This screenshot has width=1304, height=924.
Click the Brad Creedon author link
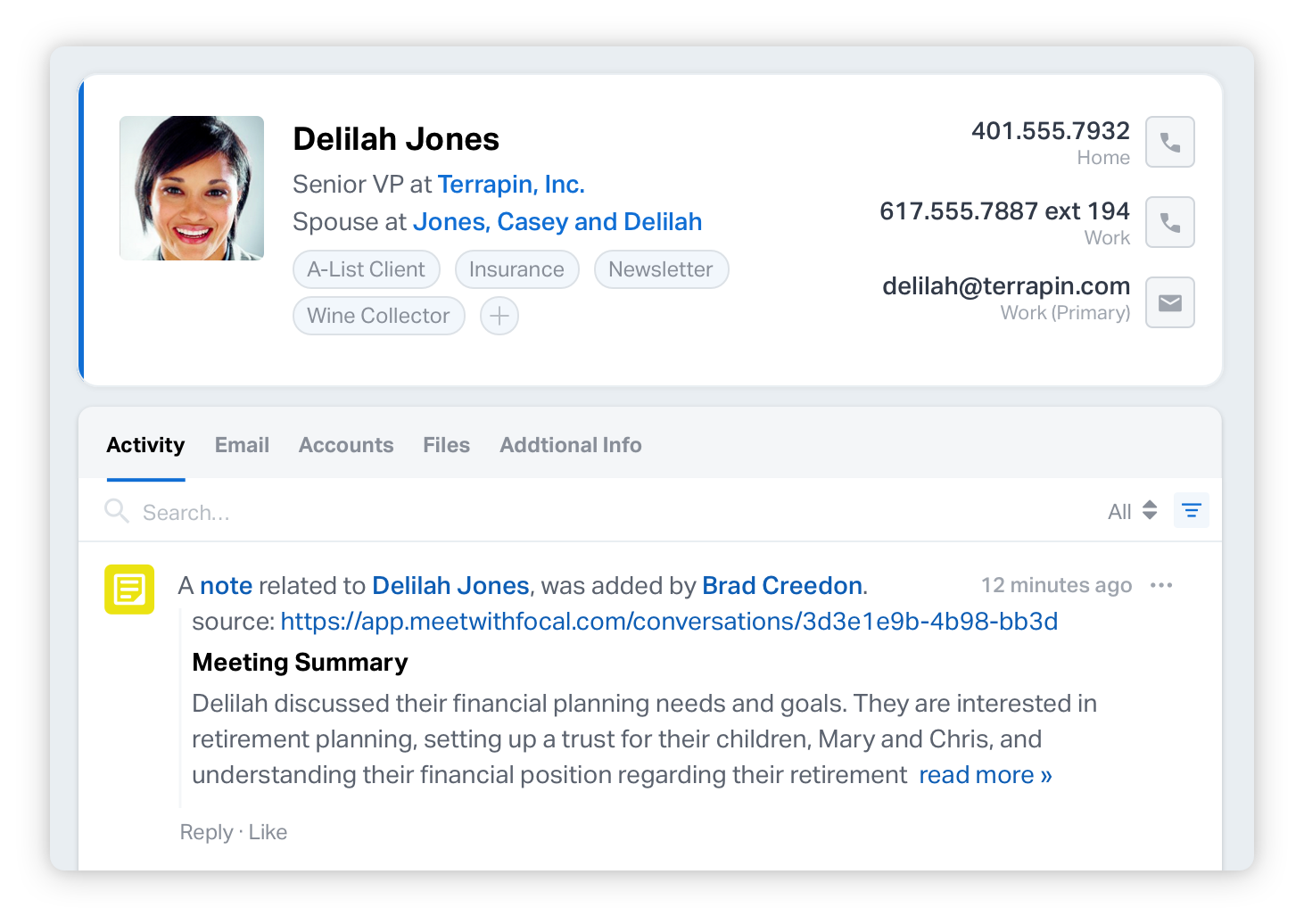pyautogui.click(x=782, y=586)
